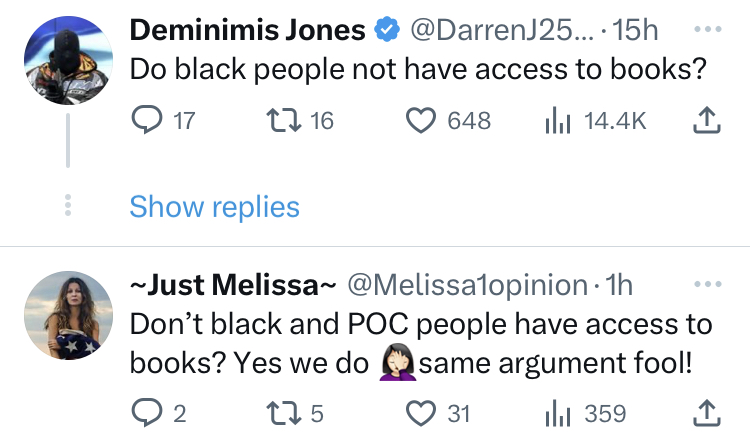
Task: Click the Show replies link
Action: (x=214, y=207)
